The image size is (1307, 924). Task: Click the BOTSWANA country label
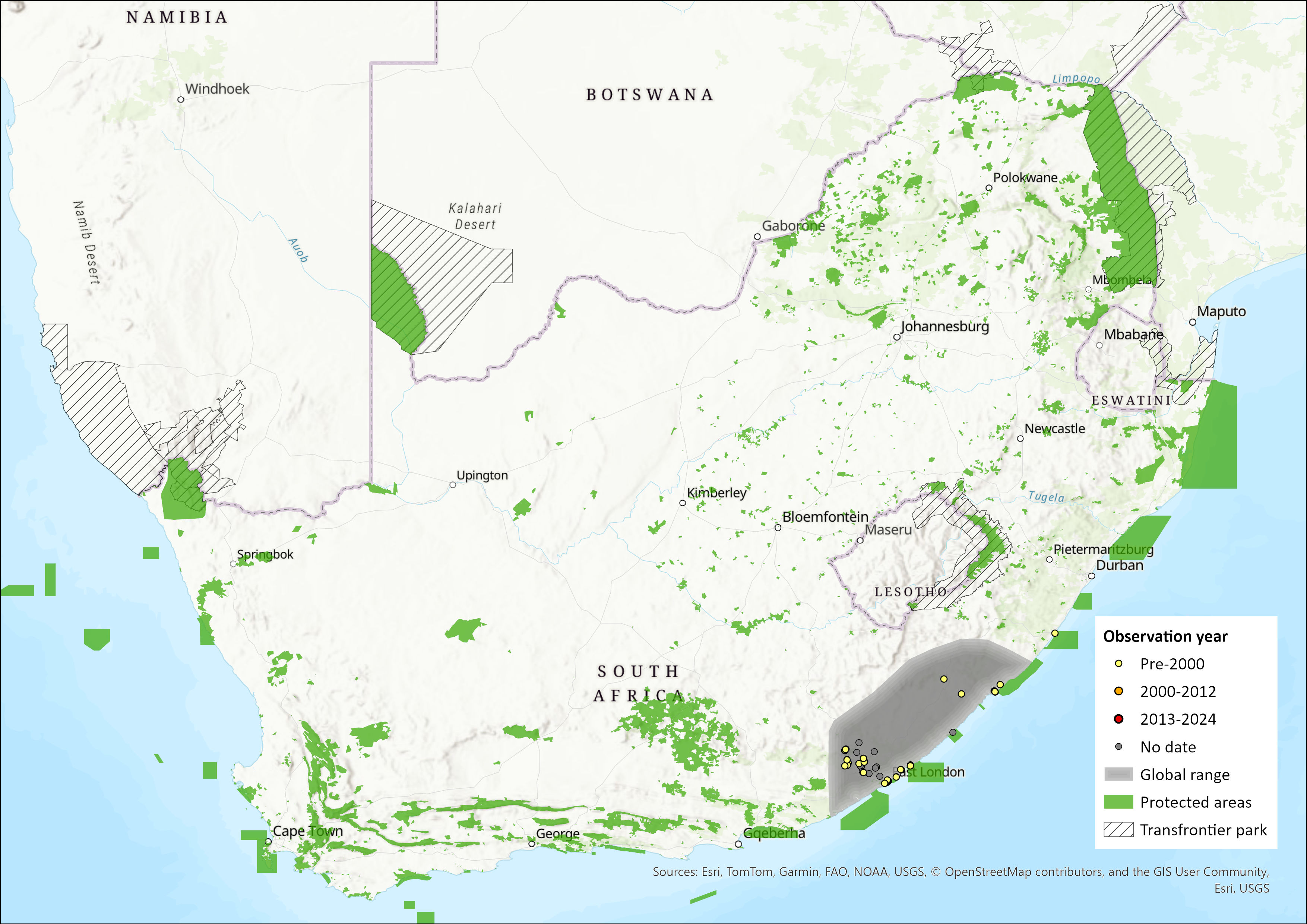click(x=649, y=95)
